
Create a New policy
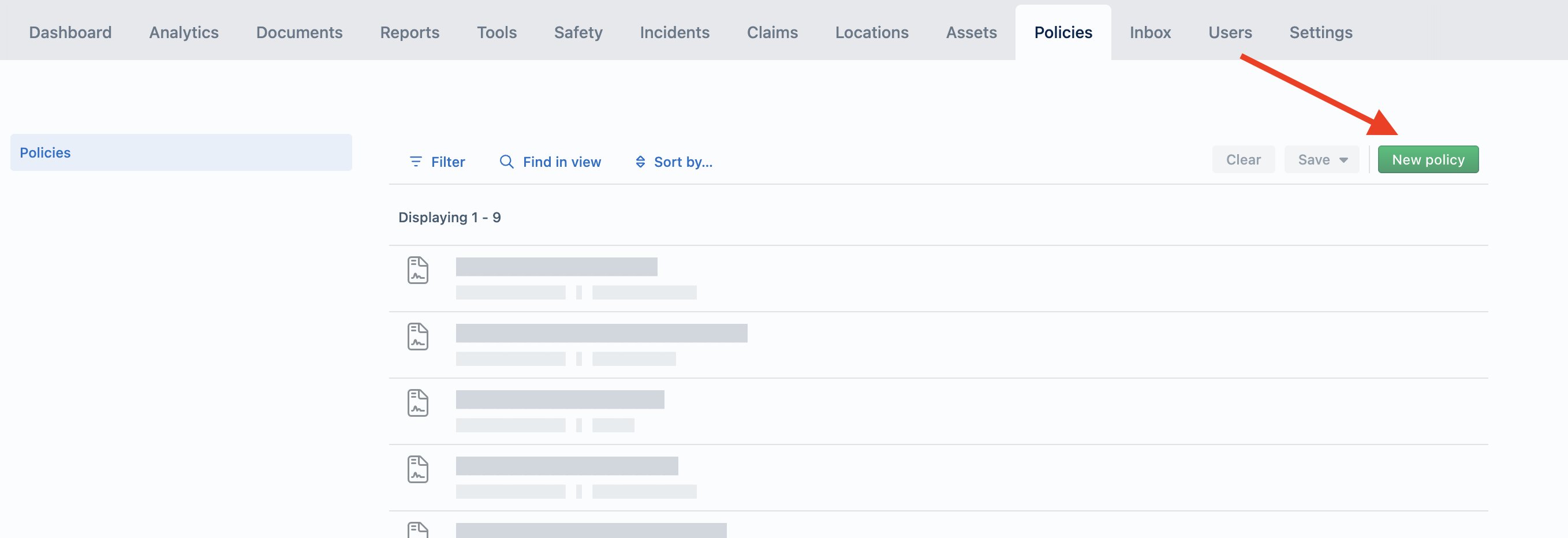(x=1428, y=159)
